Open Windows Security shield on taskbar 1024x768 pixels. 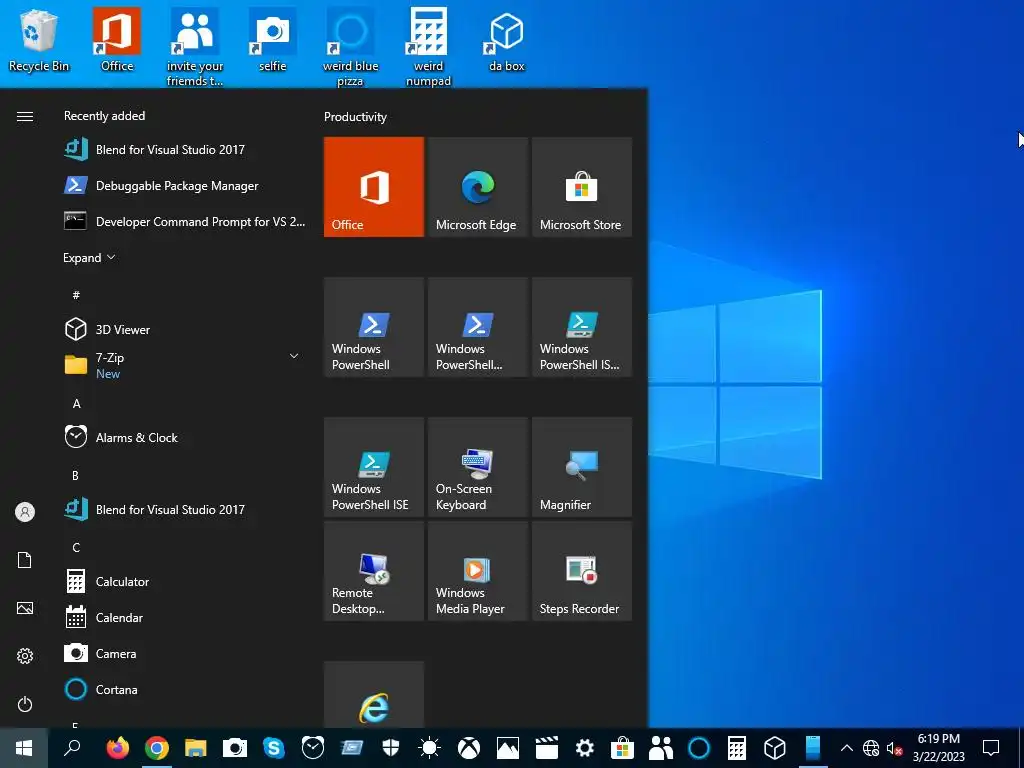pyautogui.click(x=391, y=748)
